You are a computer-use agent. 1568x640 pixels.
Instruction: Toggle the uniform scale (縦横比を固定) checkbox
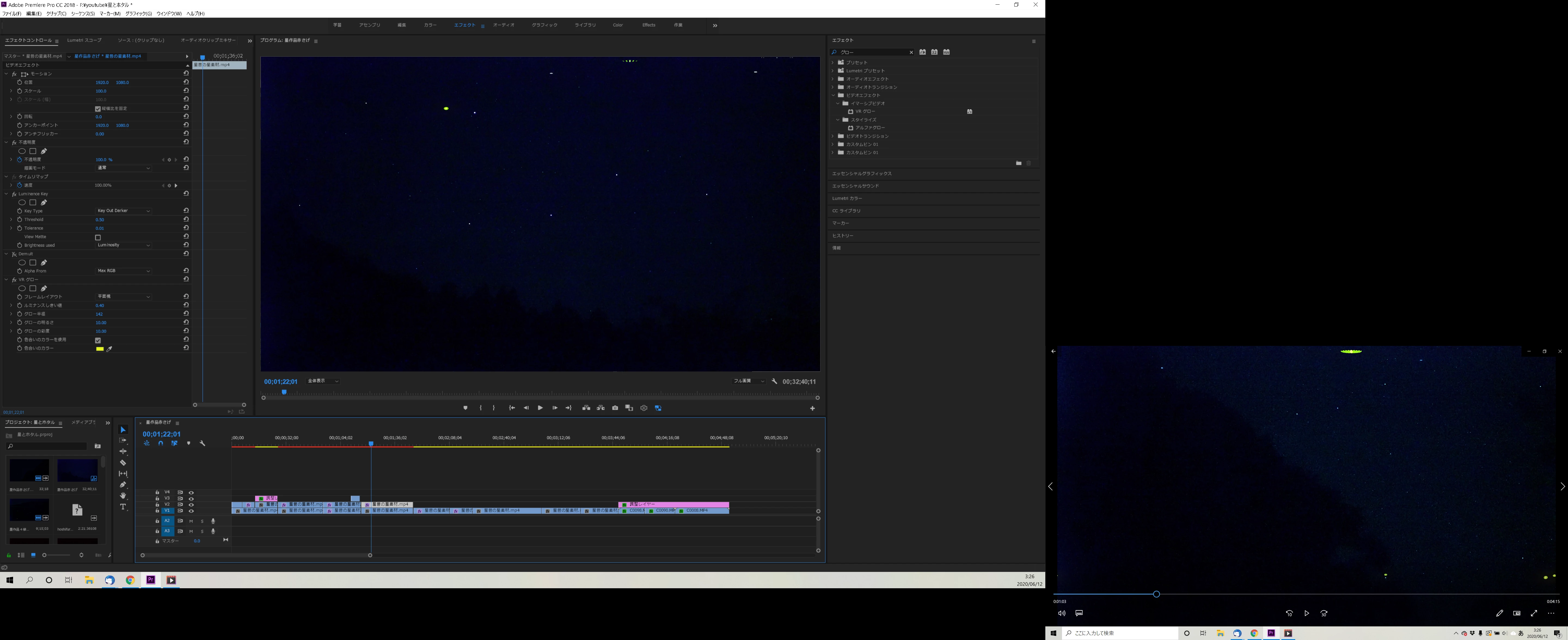pyautogui.click(x=98, y=109)
